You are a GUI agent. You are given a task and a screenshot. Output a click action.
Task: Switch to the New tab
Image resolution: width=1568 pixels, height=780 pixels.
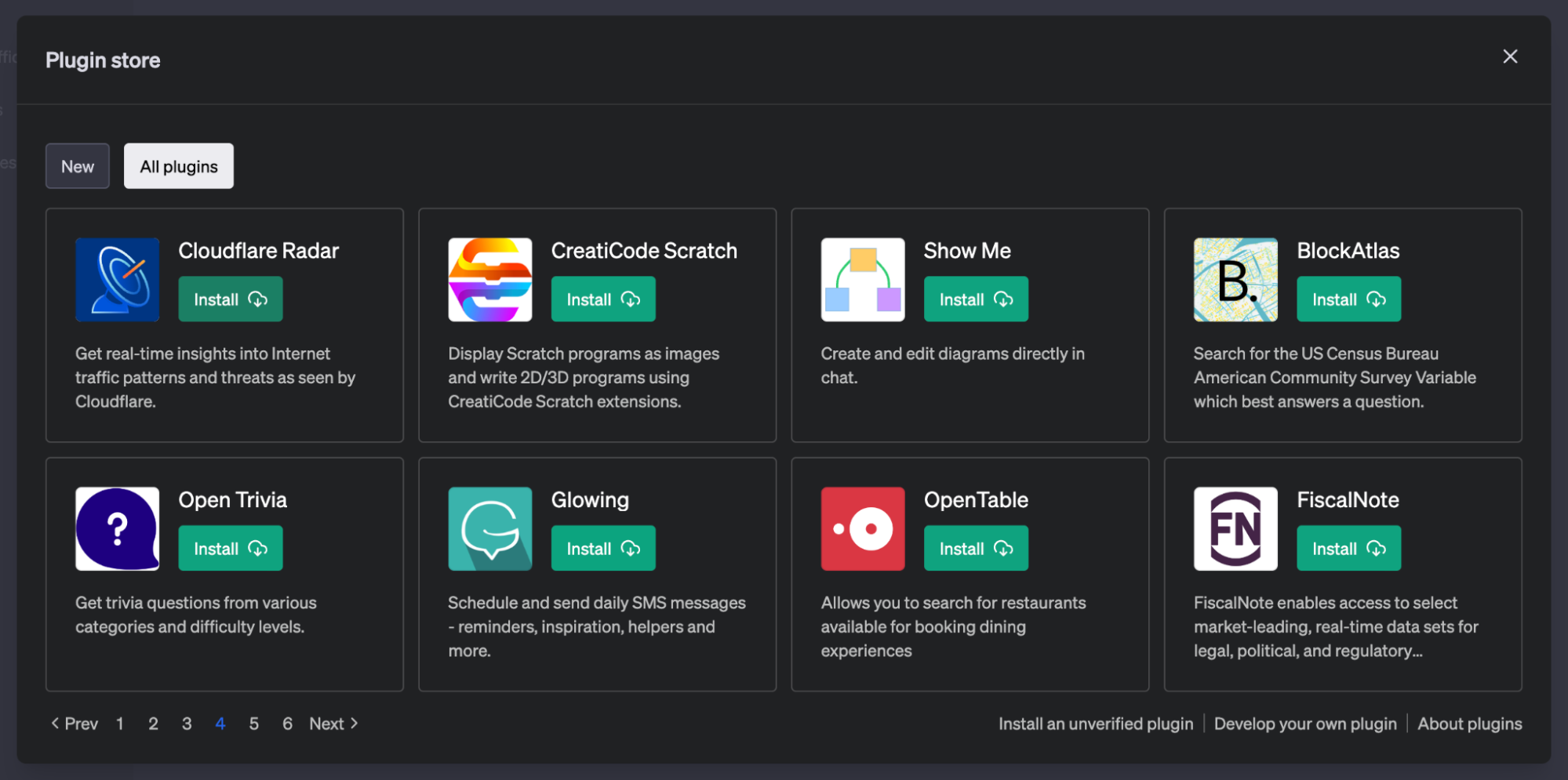pyautogui.click(x=78, y=166)
